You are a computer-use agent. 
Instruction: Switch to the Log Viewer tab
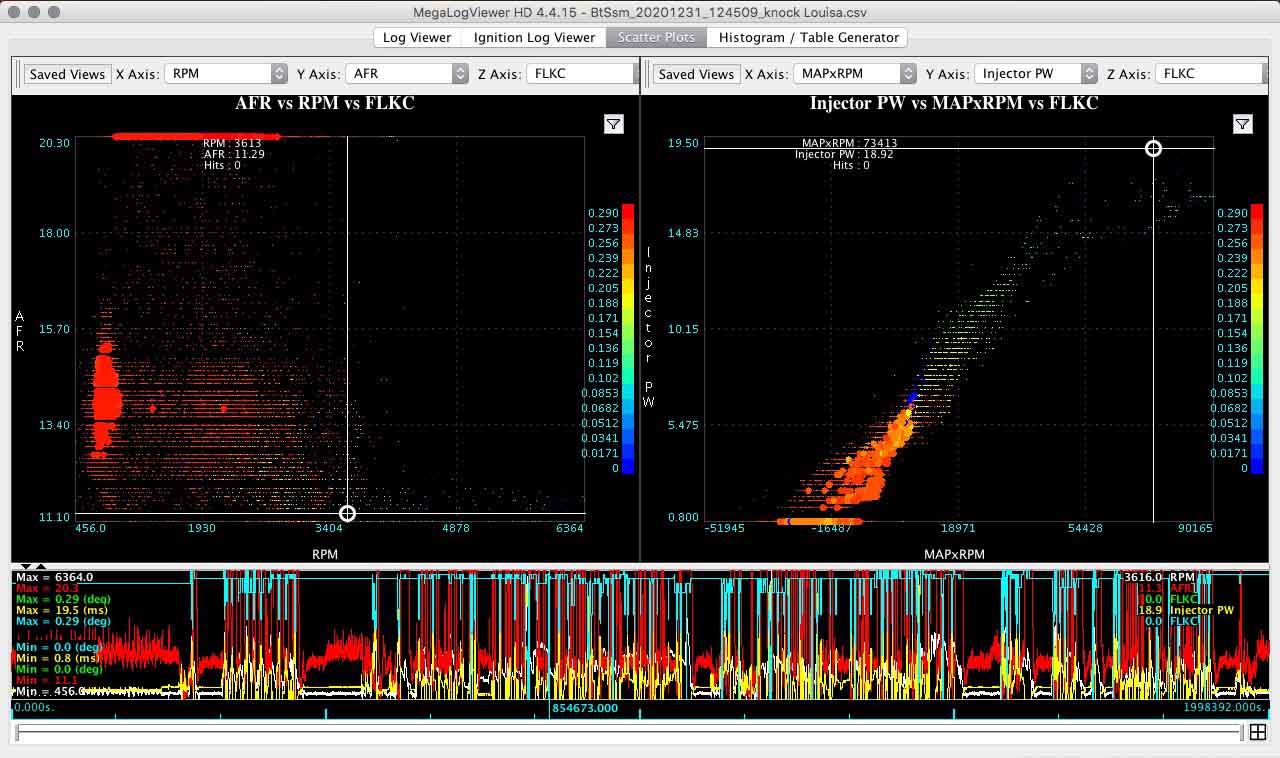[416, 37]
